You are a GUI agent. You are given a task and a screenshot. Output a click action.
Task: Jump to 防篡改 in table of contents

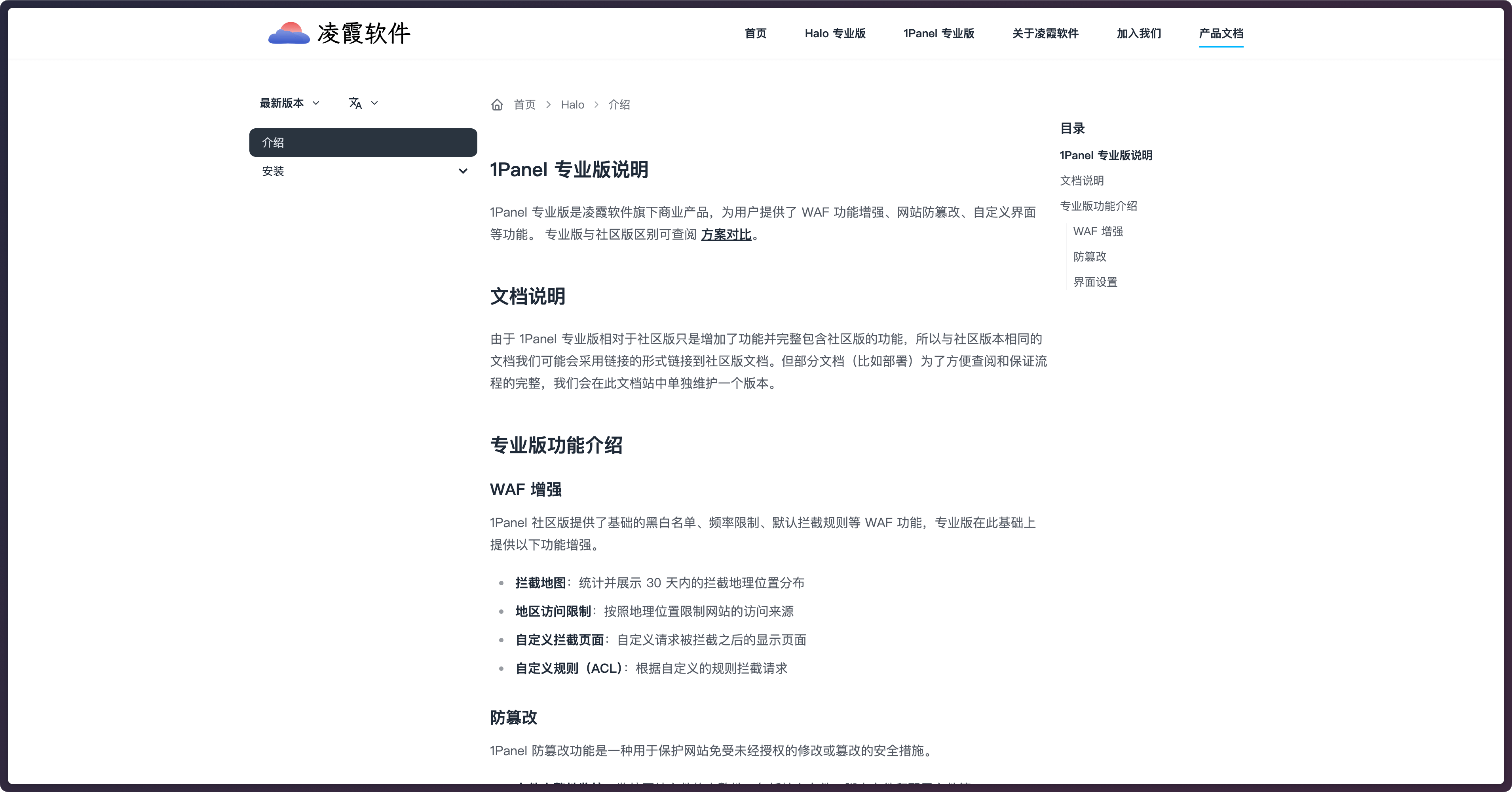tap(1089, 257)
